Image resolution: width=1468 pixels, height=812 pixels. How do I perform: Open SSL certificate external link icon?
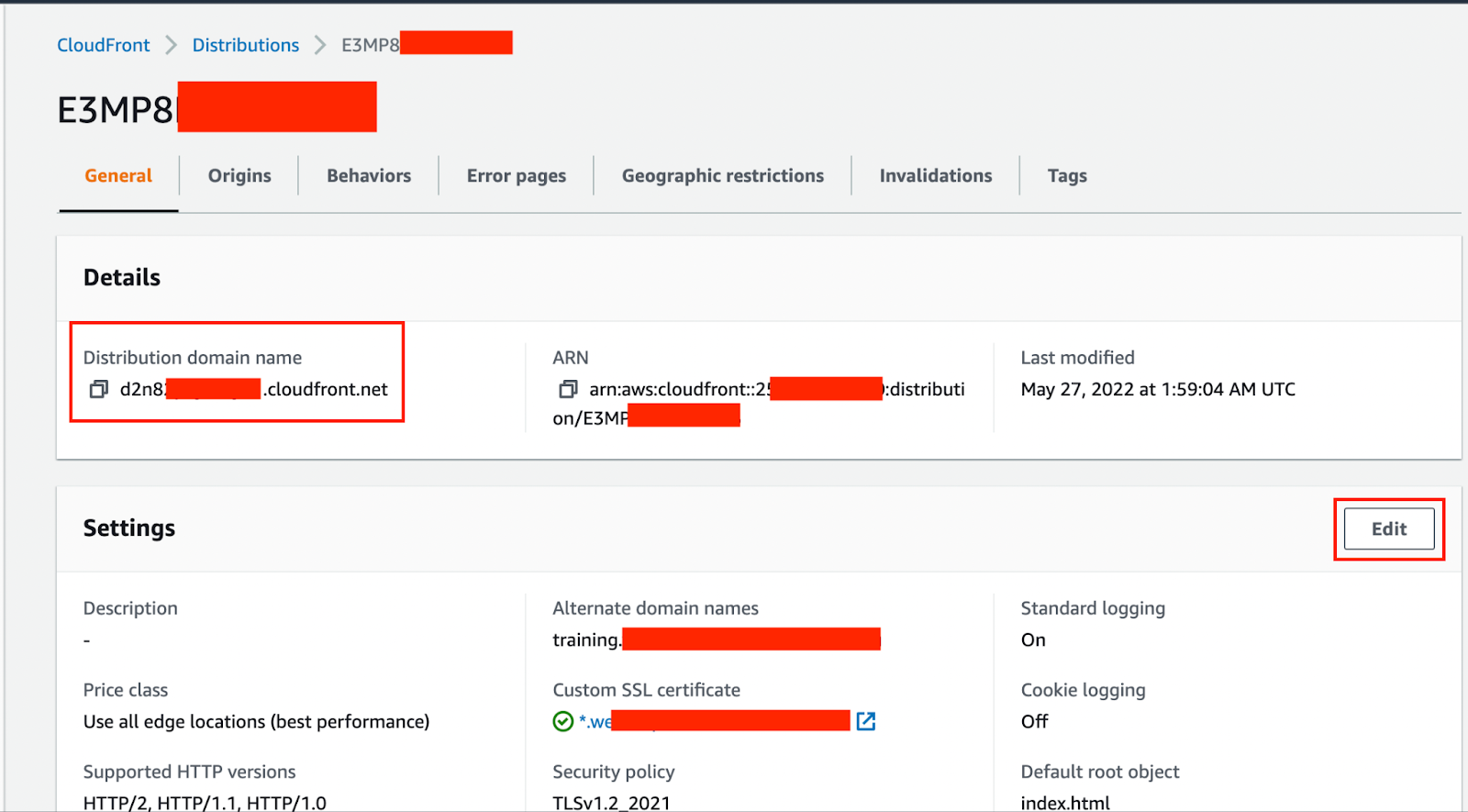[x=866, y=721]
